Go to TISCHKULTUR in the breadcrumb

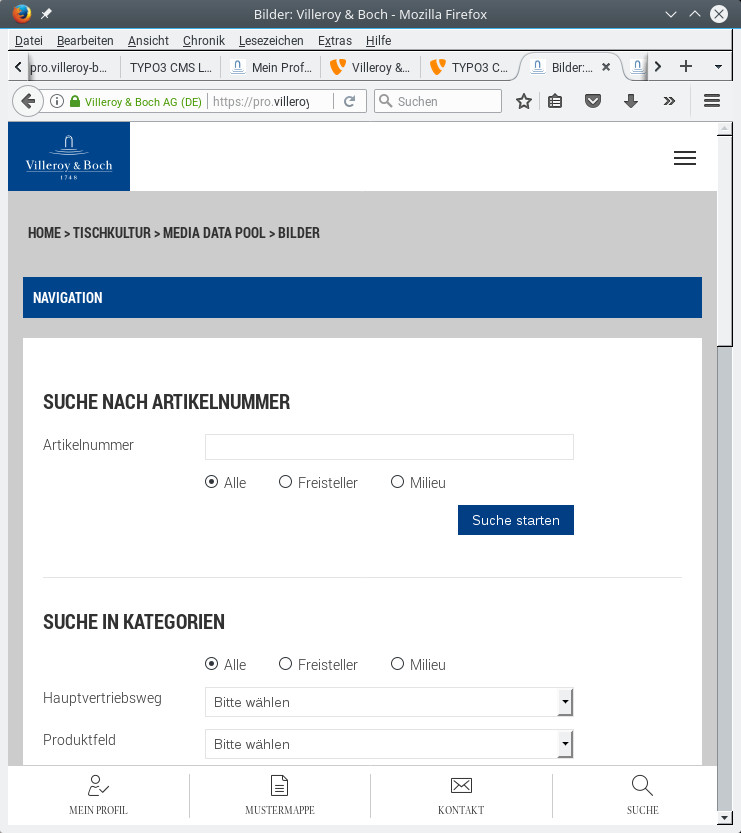point(112,233)
